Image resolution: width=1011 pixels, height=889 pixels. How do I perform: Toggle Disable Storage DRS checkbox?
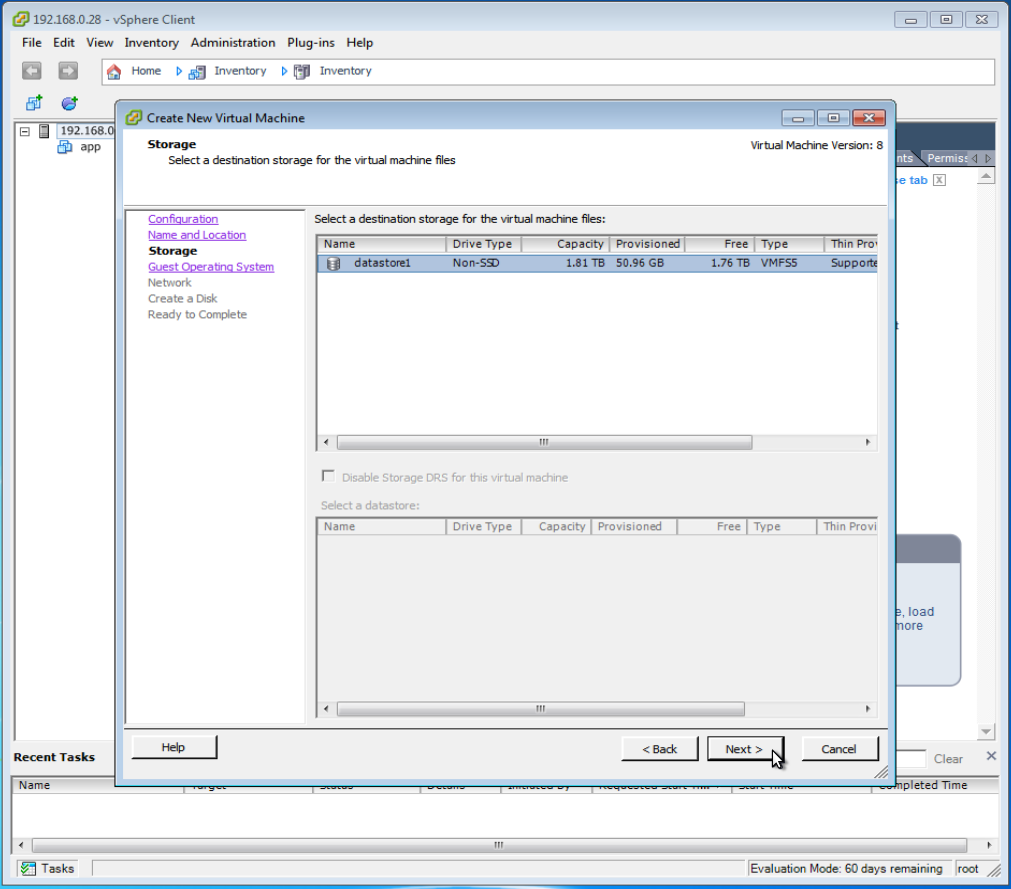click(x=328, y=476)
